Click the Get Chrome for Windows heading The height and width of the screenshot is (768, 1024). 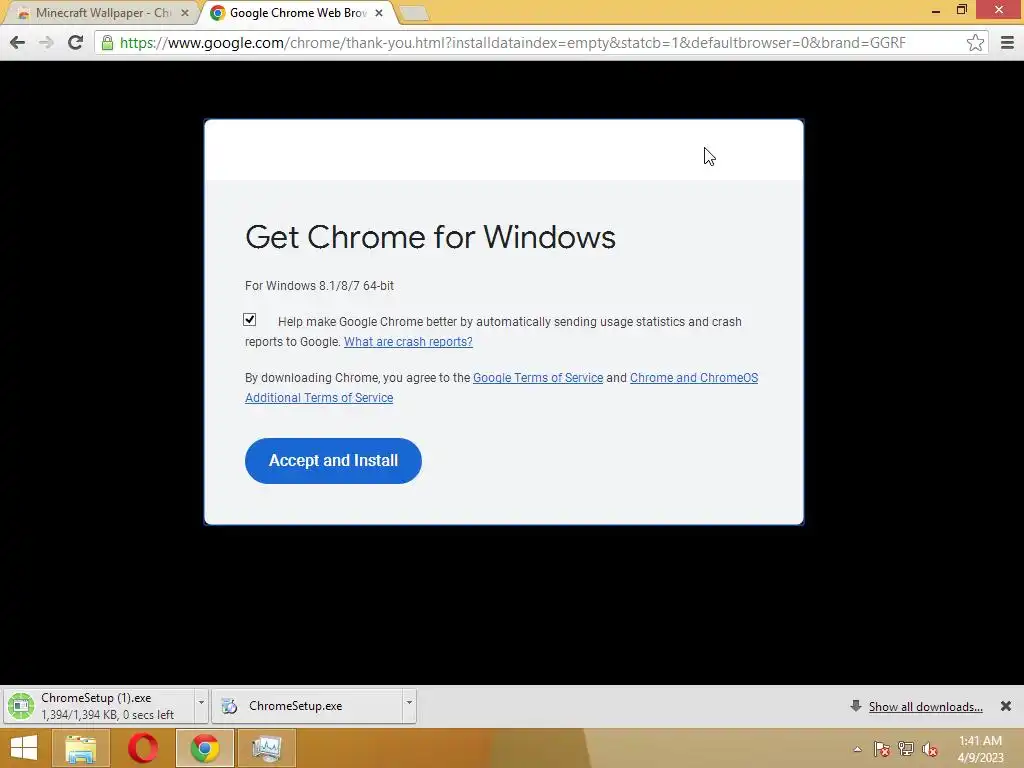(430, 237)
